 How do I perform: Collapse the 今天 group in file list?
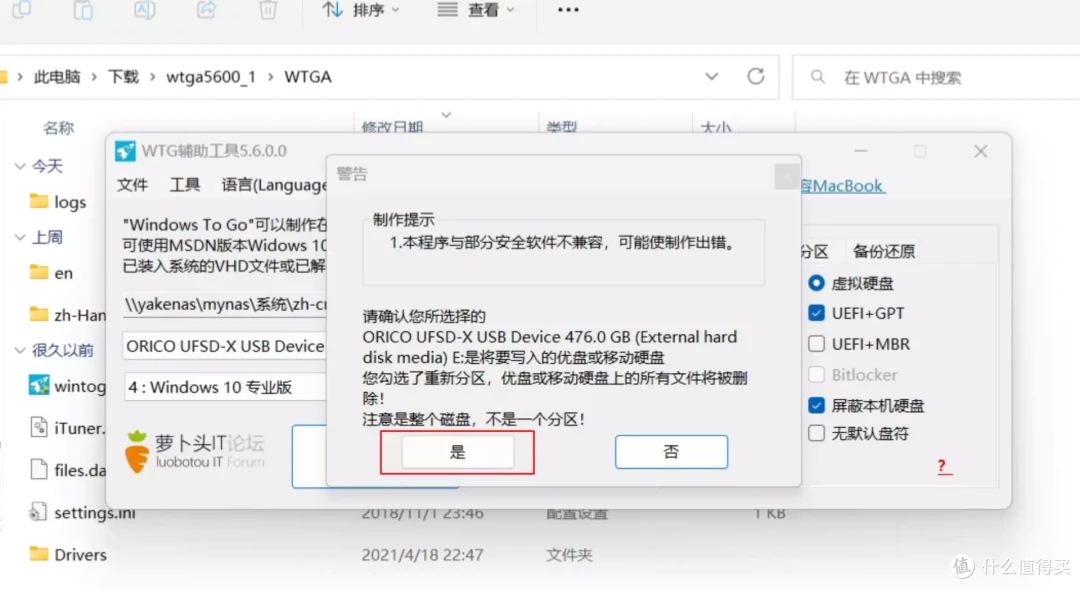pos(20,166)
